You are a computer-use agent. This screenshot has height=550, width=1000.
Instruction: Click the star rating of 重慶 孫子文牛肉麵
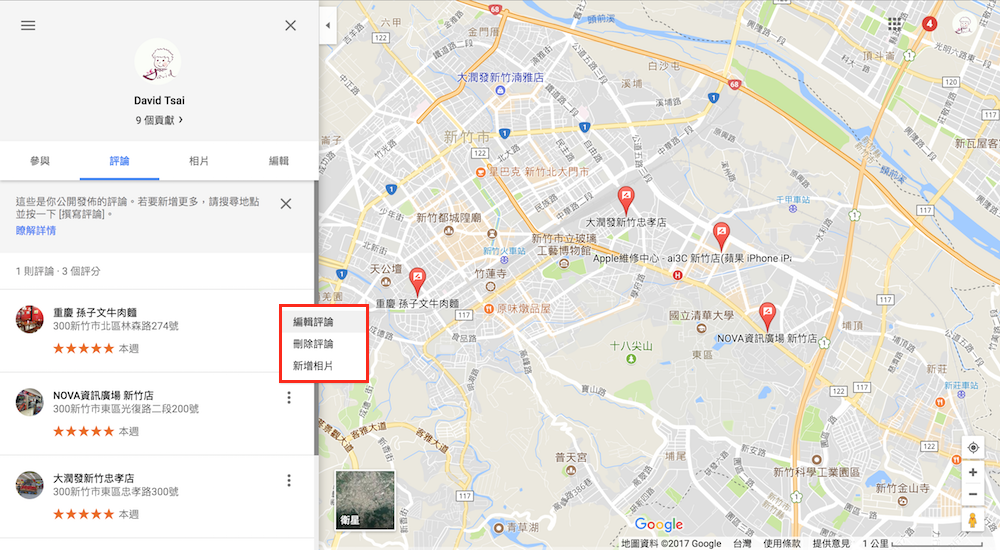[84, 348]
